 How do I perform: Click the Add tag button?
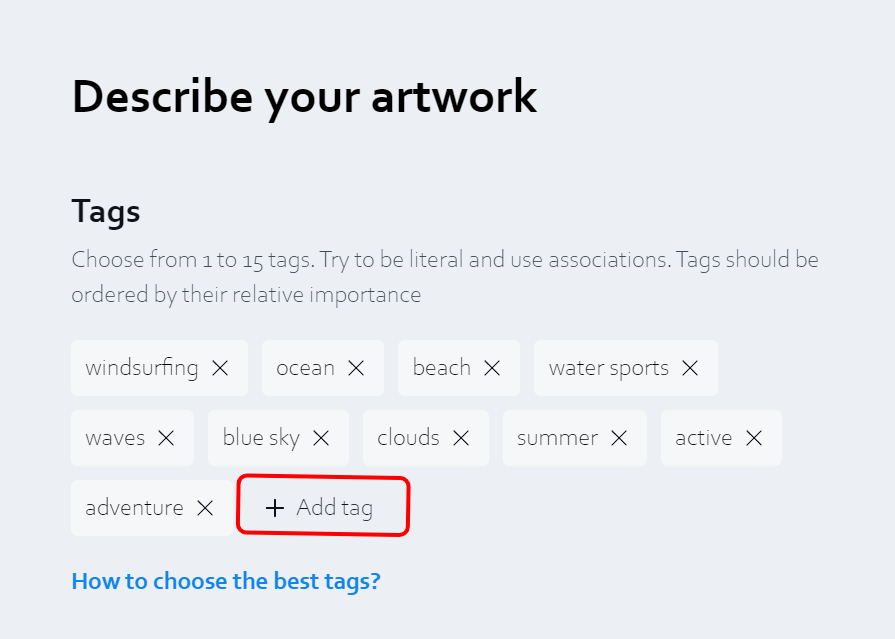pyautogui.click(x=323, y=507)
